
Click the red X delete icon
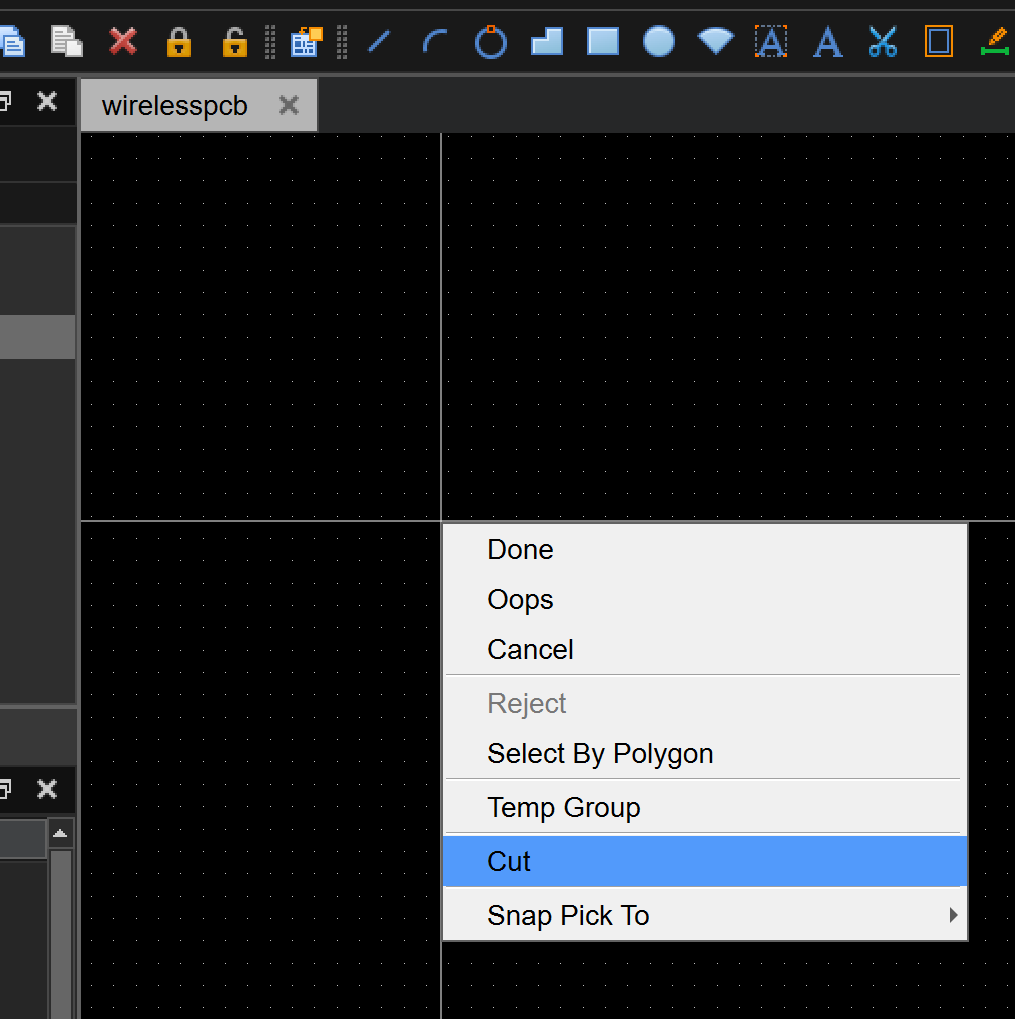123,42
